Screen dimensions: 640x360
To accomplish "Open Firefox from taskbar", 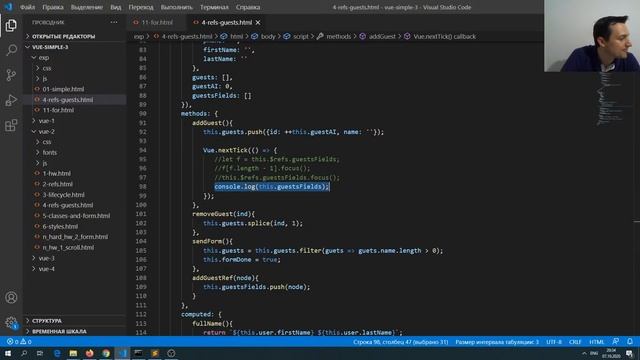I will click(x=89, y=353).
